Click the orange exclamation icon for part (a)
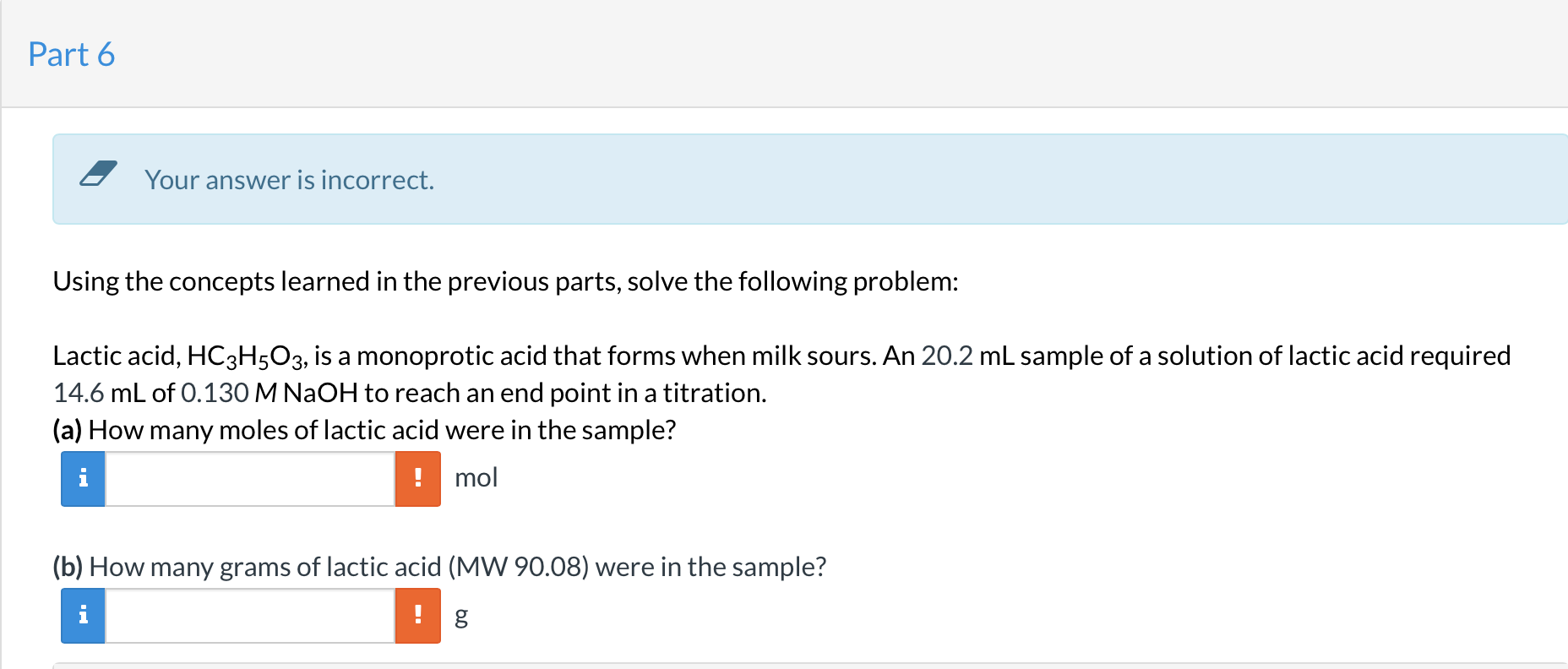Image resolution: width=1568 pixels, height=669 pixels. 417,477
